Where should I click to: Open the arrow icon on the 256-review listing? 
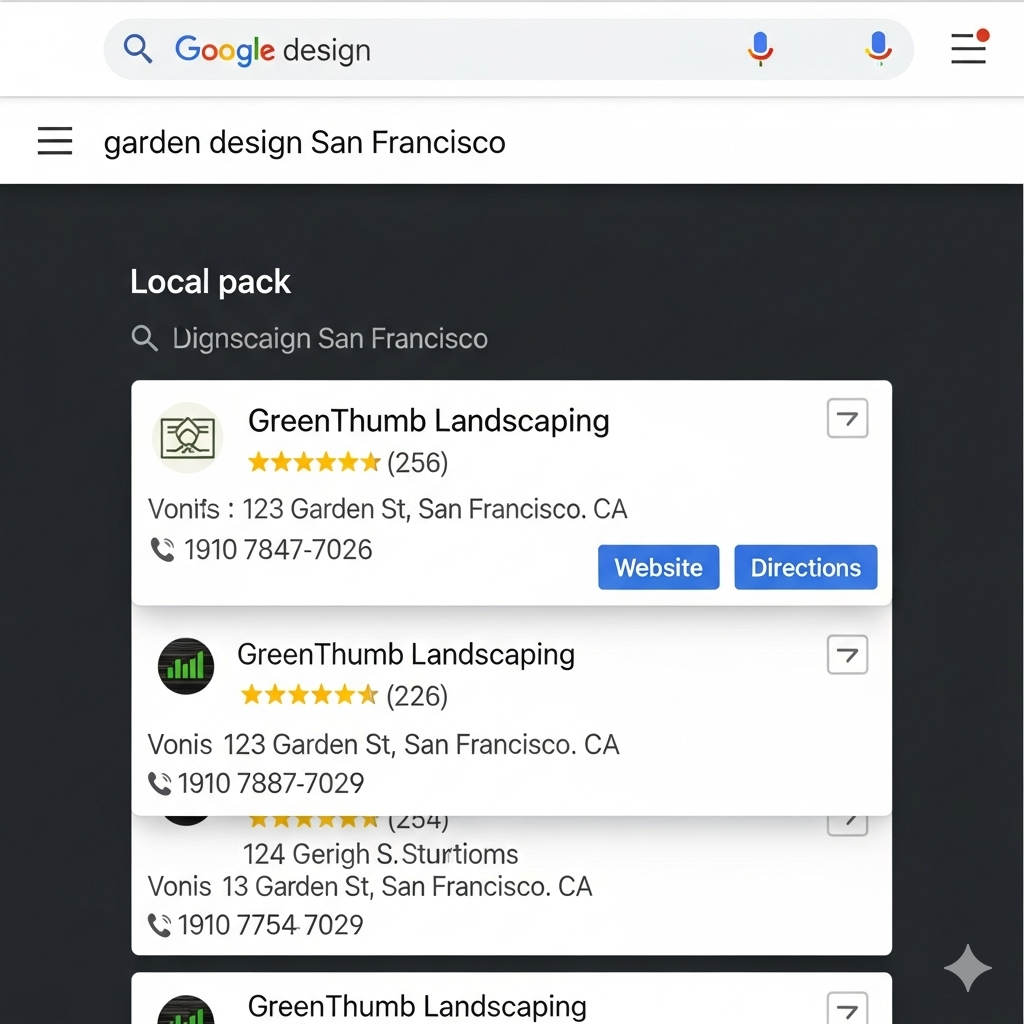click(847, 418)
